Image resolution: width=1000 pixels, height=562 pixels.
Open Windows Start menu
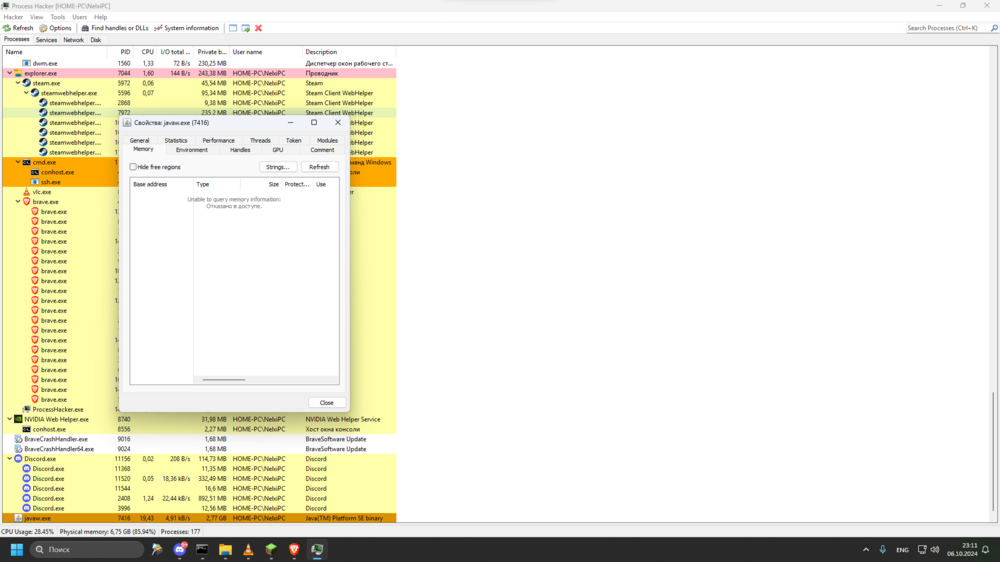point(17,549)
